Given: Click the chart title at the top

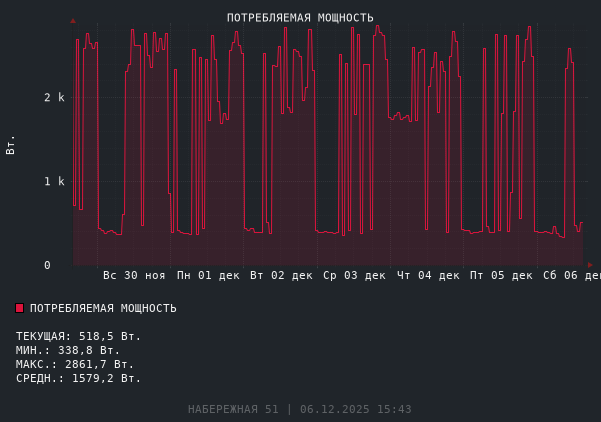Looking at the screenshot, I should pyautogui.click(x=300, y=18).
